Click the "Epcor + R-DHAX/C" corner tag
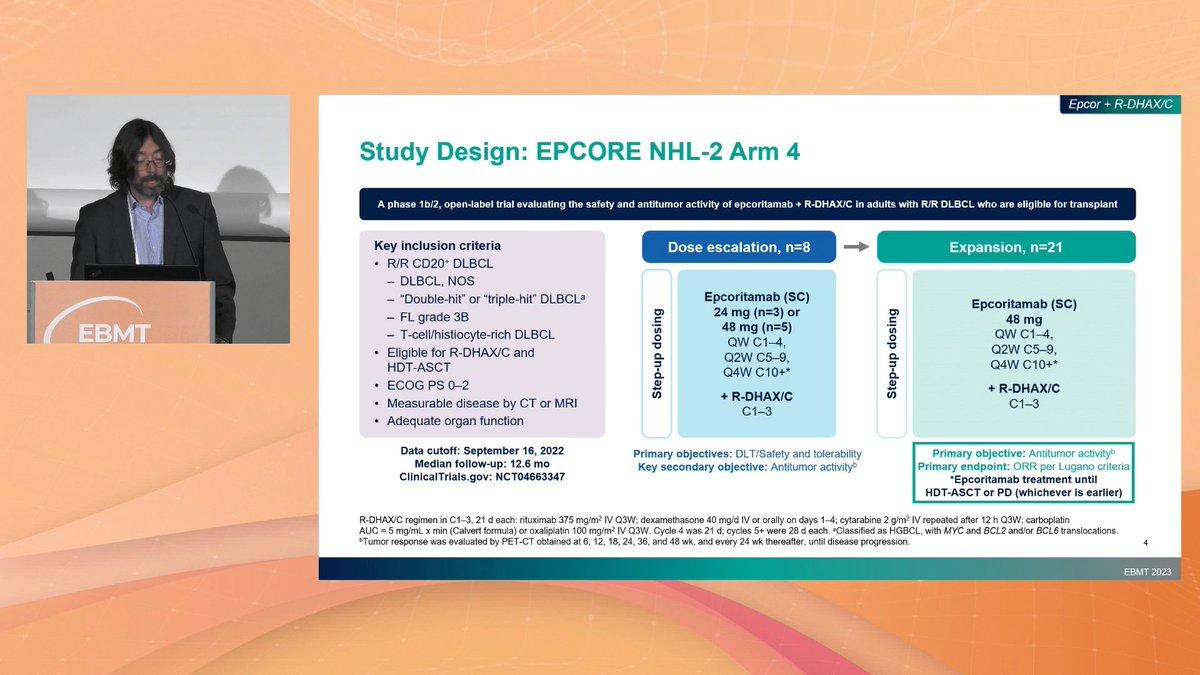This screenshot has height=675, width=1200. [1120, 104]
